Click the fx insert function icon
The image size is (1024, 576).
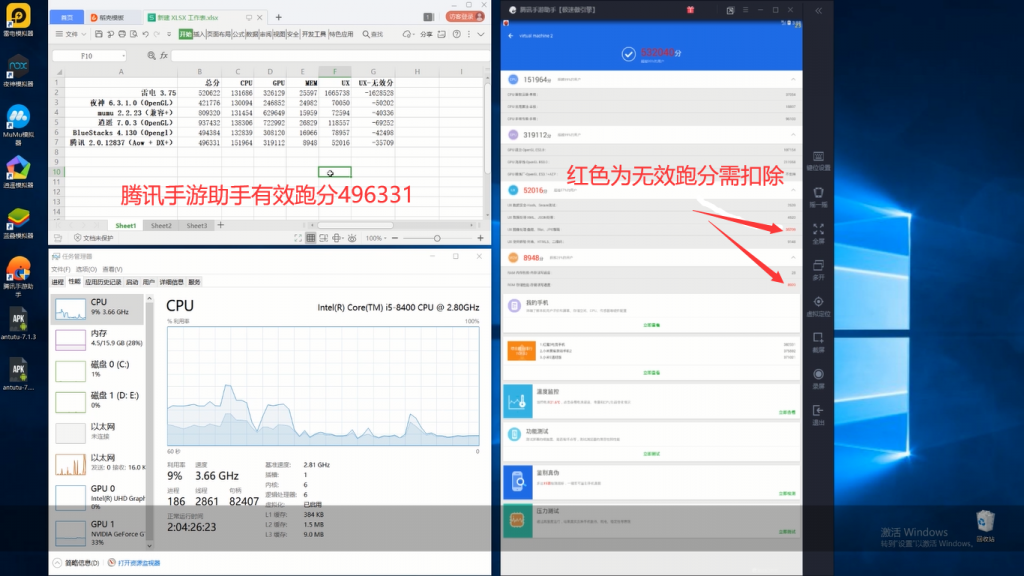click(x=164, y=56)
